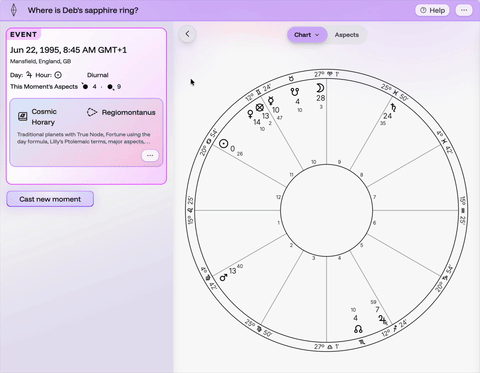The height and width of the screenshot is (373, 480).
Task: Click the Mansfield, England, GB location text
Action: pyautogui.click(x=40, y=61)
